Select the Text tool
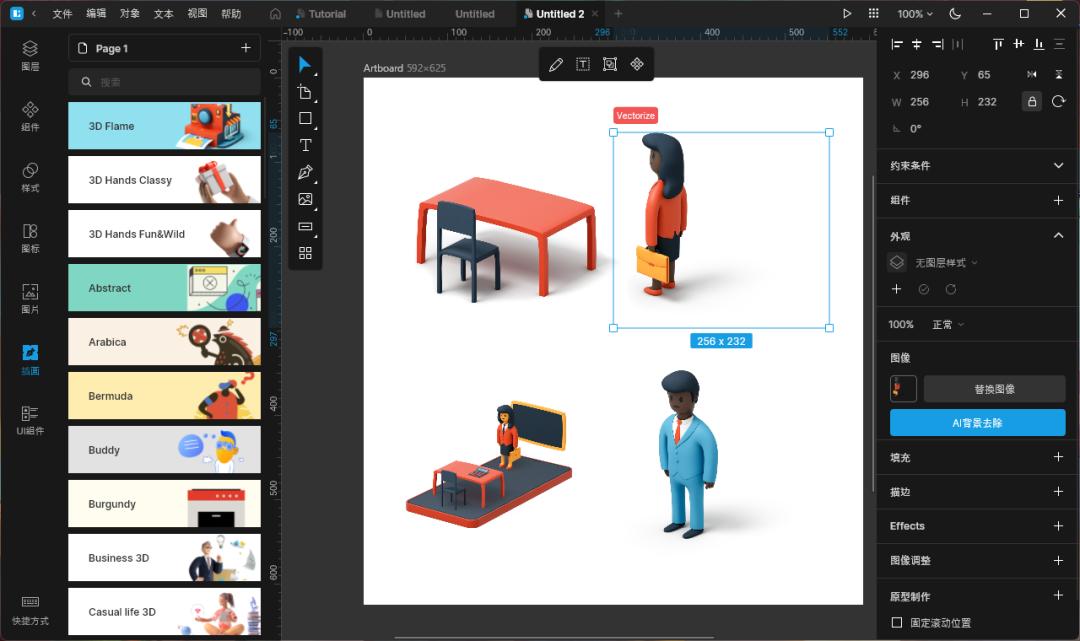Screen dimensions: 1080x641 coord(305,145)
